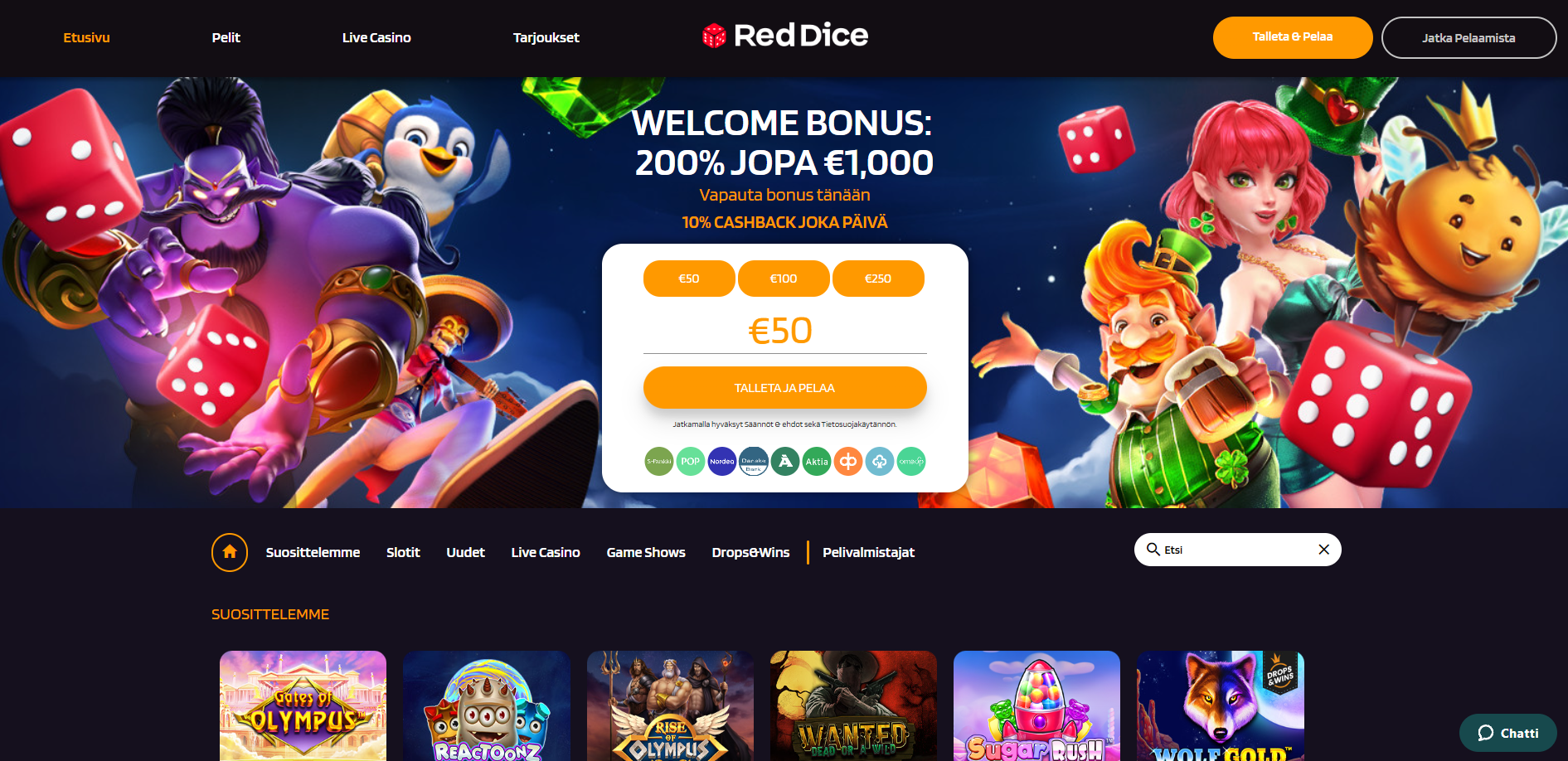This screenshot has height=761, width=1568.
Task: Open the Gates of Olympus game thumbnail
Action: tap(303, 705)
